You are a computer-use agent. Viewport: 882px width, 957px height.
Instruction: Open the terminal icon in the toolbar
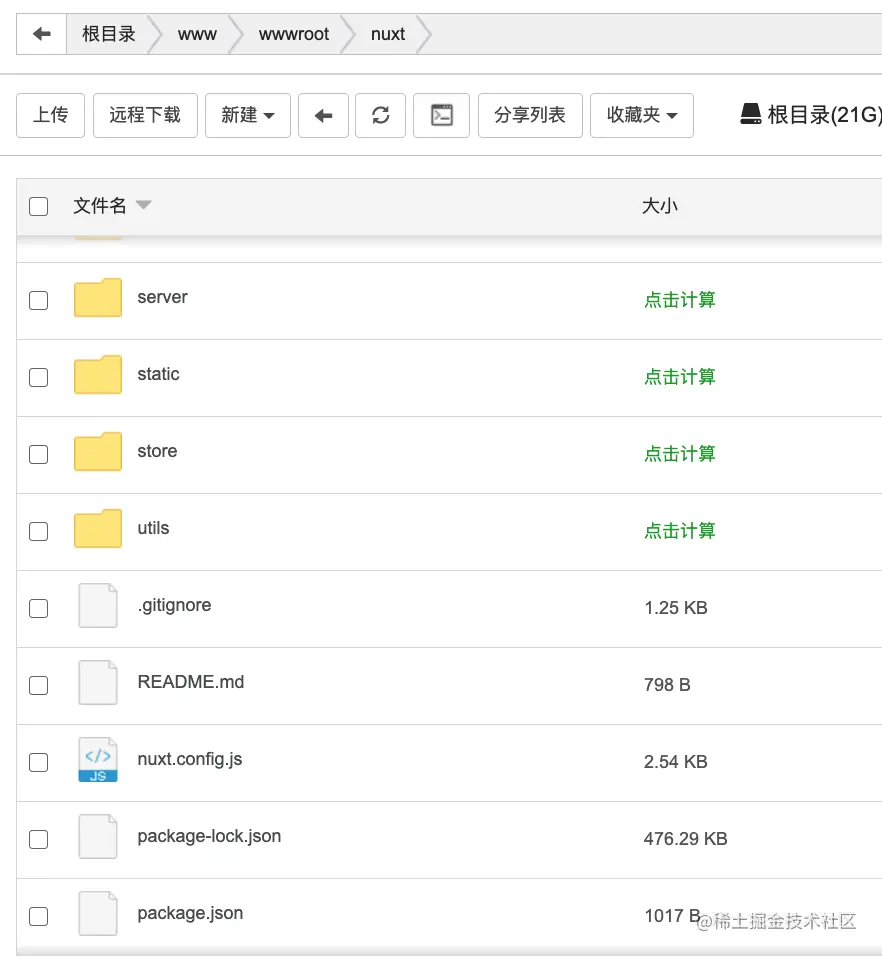441,115
